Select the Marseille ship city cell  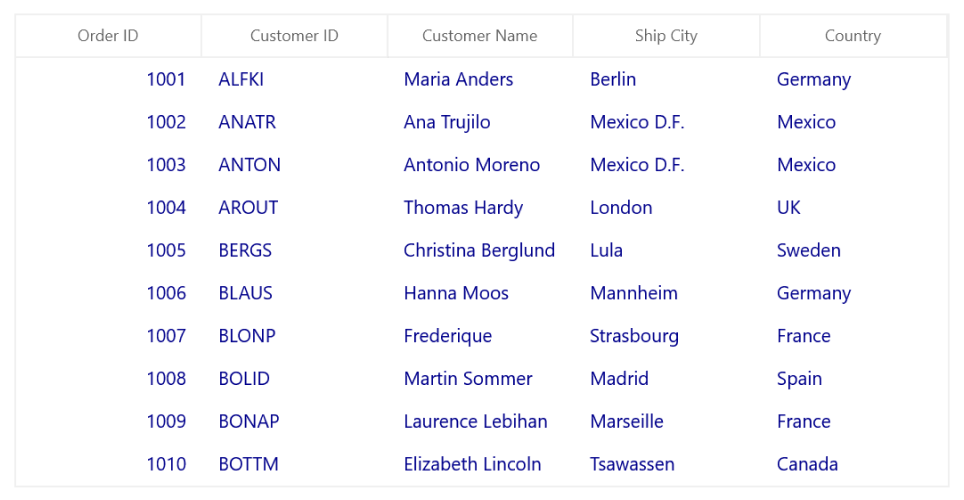626,422
